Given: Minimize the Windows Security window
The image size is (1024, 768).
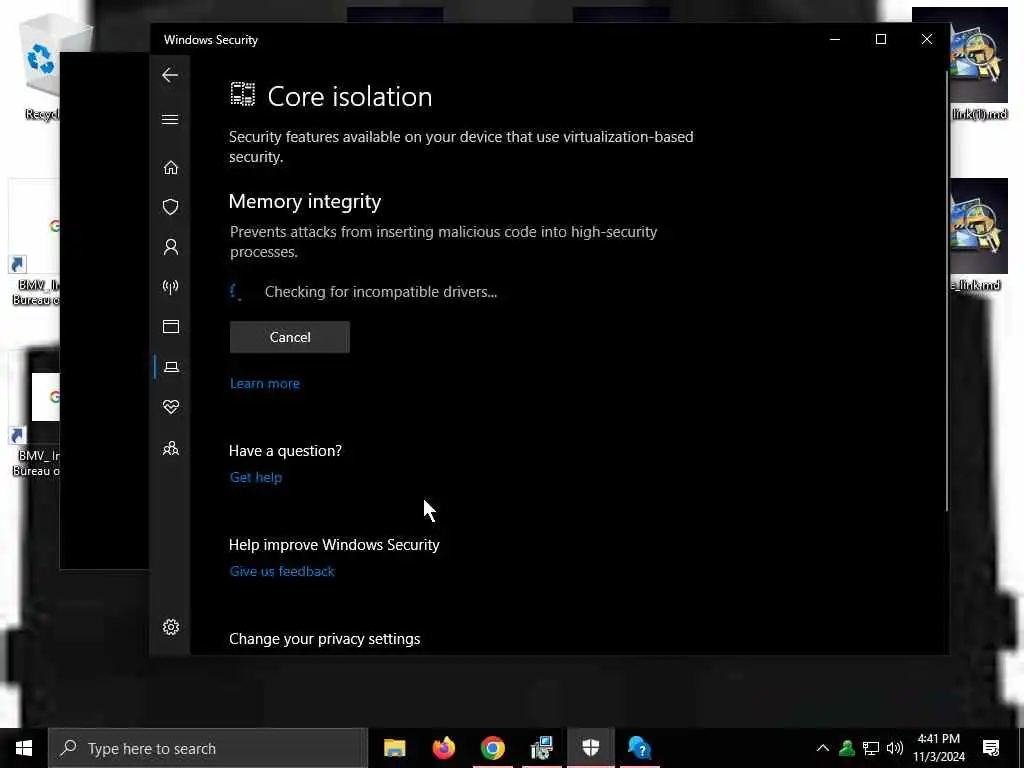Looking at the screenshot, I should point(835,39).
